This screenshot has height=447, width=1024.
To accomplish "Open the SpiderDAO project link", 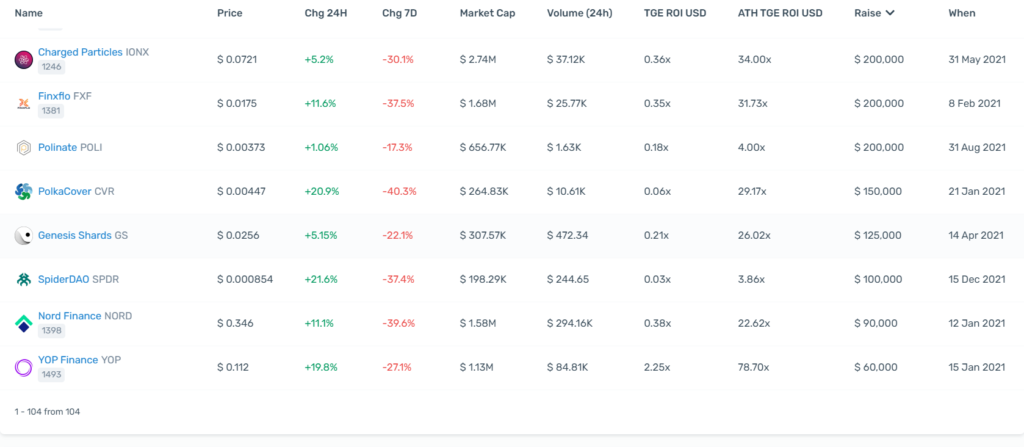I will tap(63, 280).
